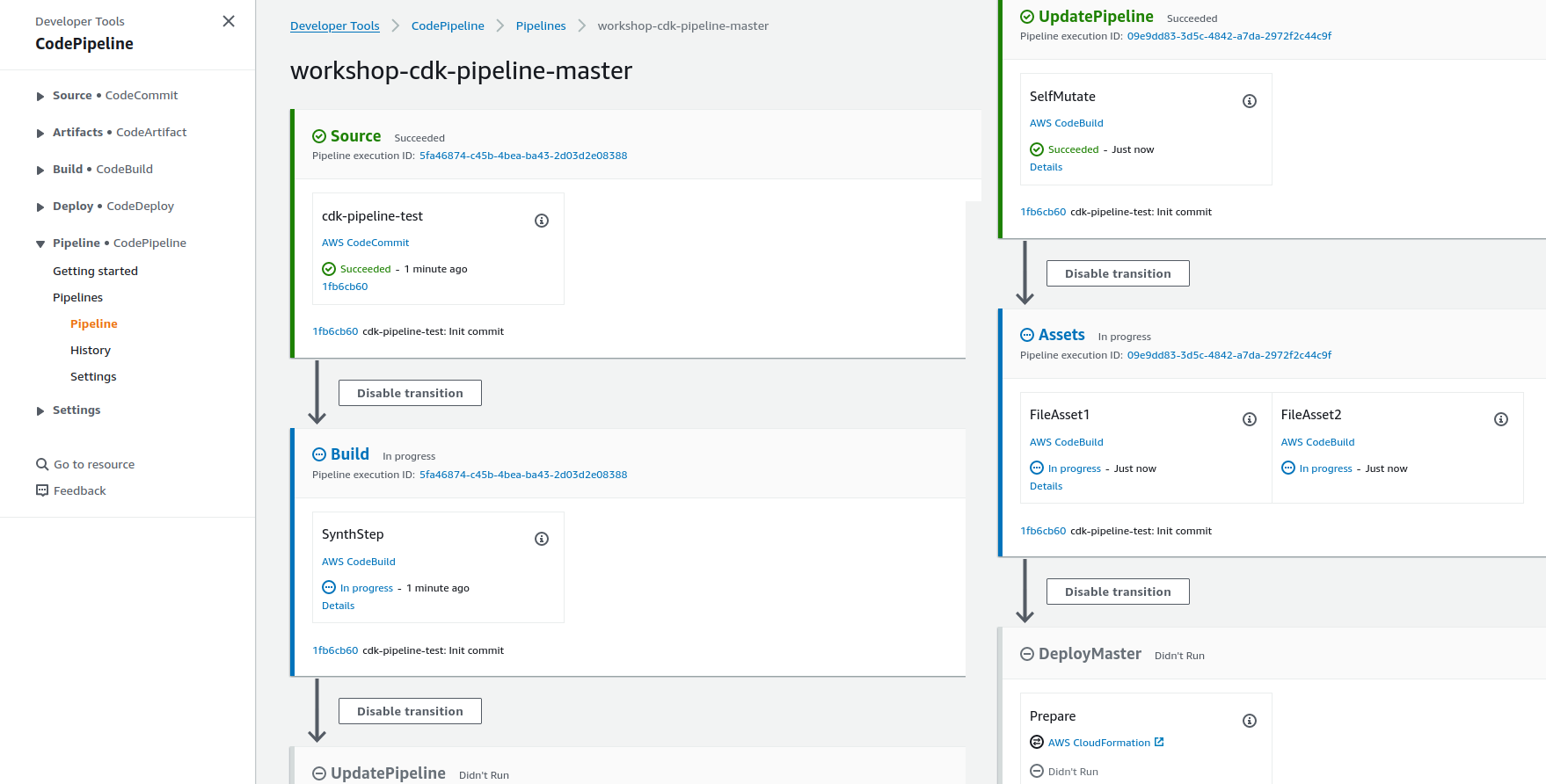
Task: Click the Feedback icon
Action: click(x=42, y=490)
